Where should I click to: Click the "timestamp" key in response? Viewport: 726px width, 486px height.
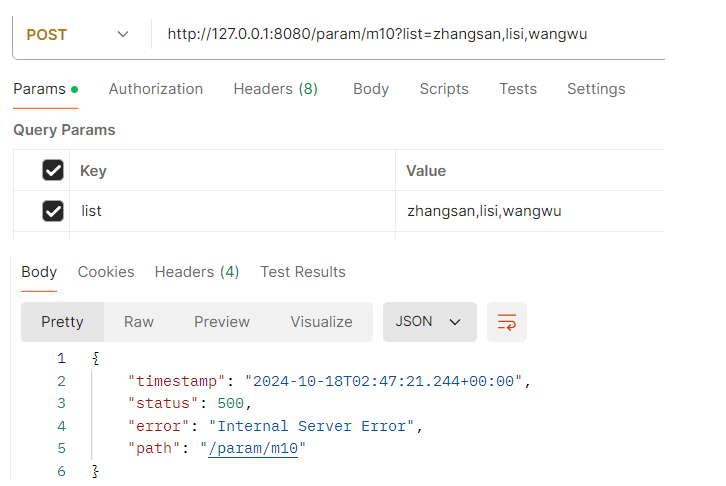click(176, 381)
